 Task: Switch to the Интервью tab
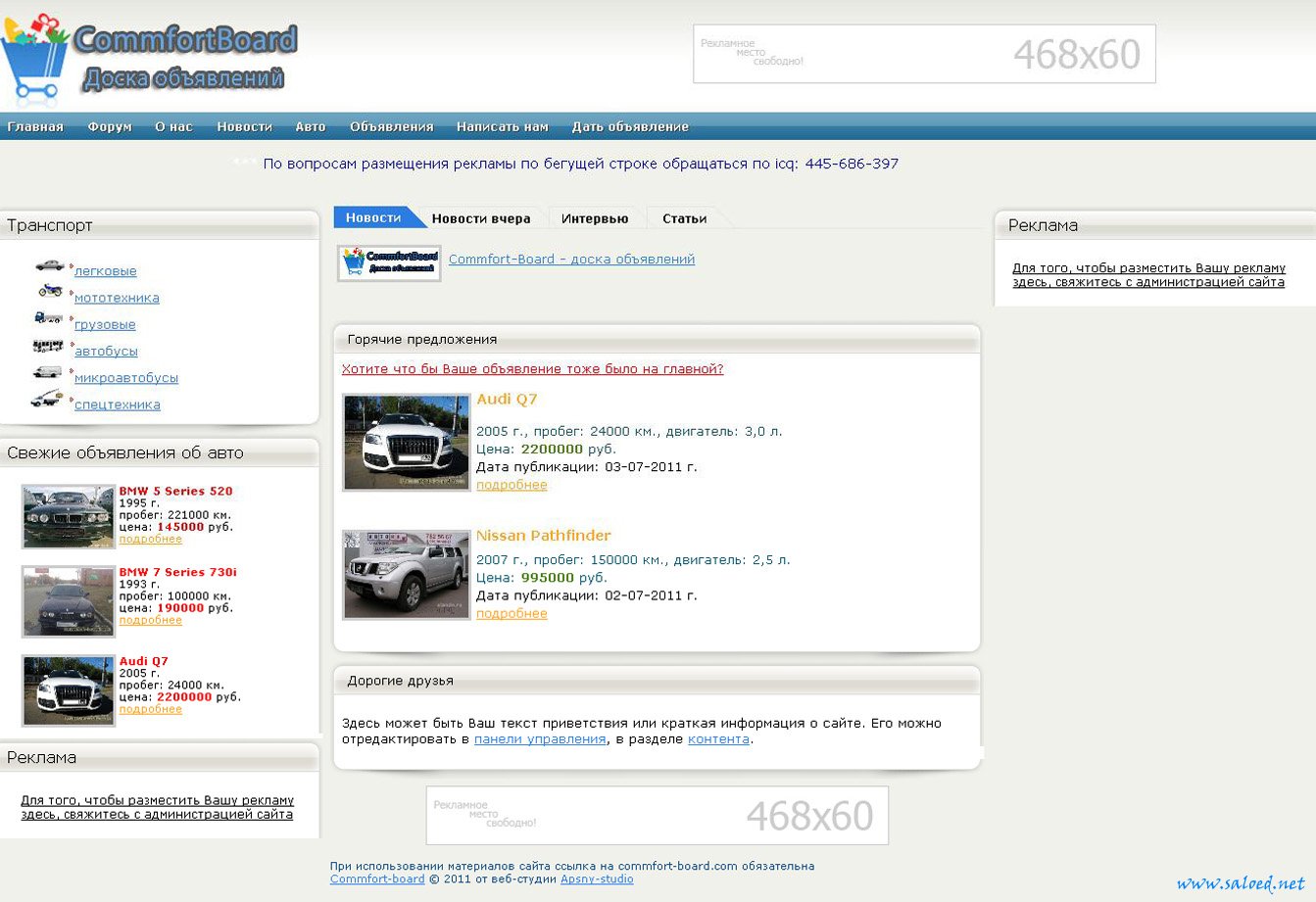pos(595,218)
